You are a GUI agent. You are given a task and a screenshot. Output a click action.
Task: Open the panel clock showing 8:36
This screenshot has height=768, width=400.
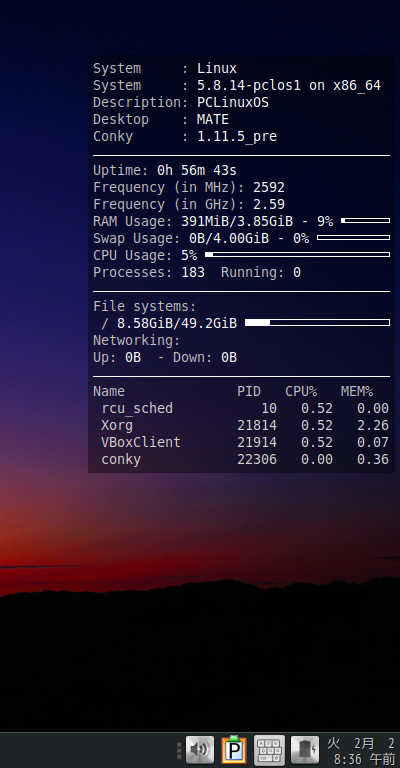(365, 760)
